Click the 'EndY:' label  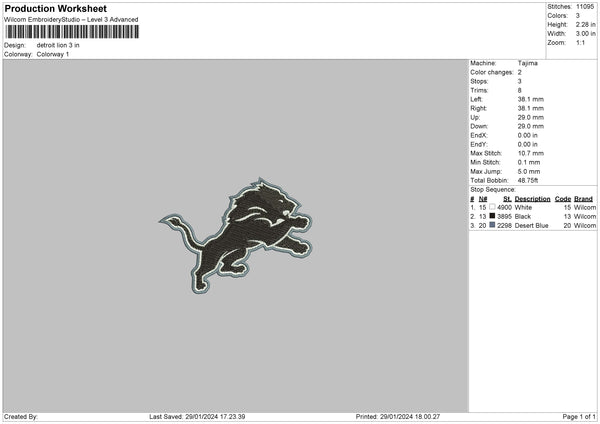[479, 144]
